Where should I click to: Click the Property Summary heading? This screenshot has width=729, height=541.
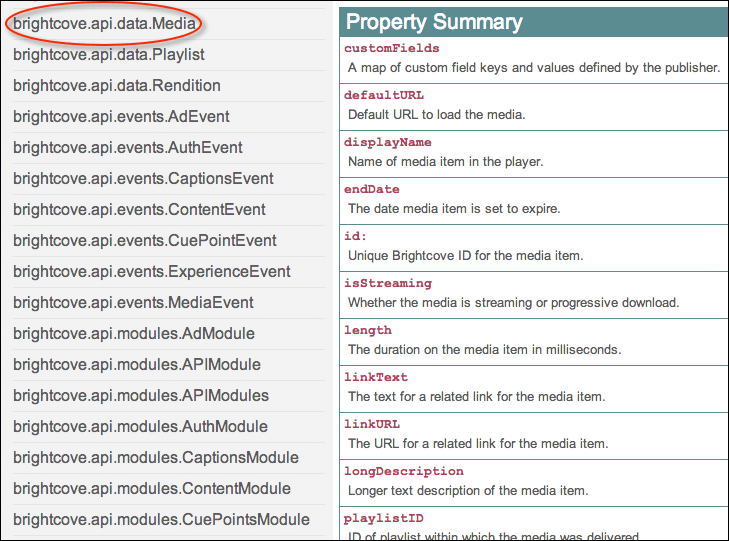[x=434, y=22]
